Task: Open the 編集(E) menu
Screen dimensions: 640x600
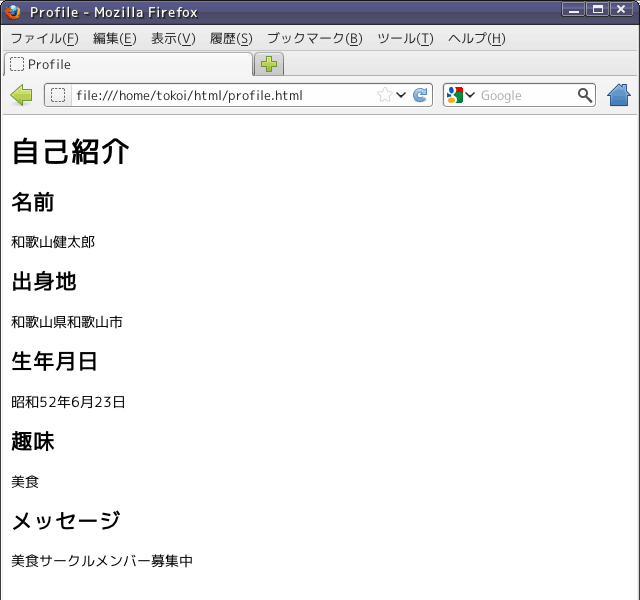Action: click(x=115, y=38)
